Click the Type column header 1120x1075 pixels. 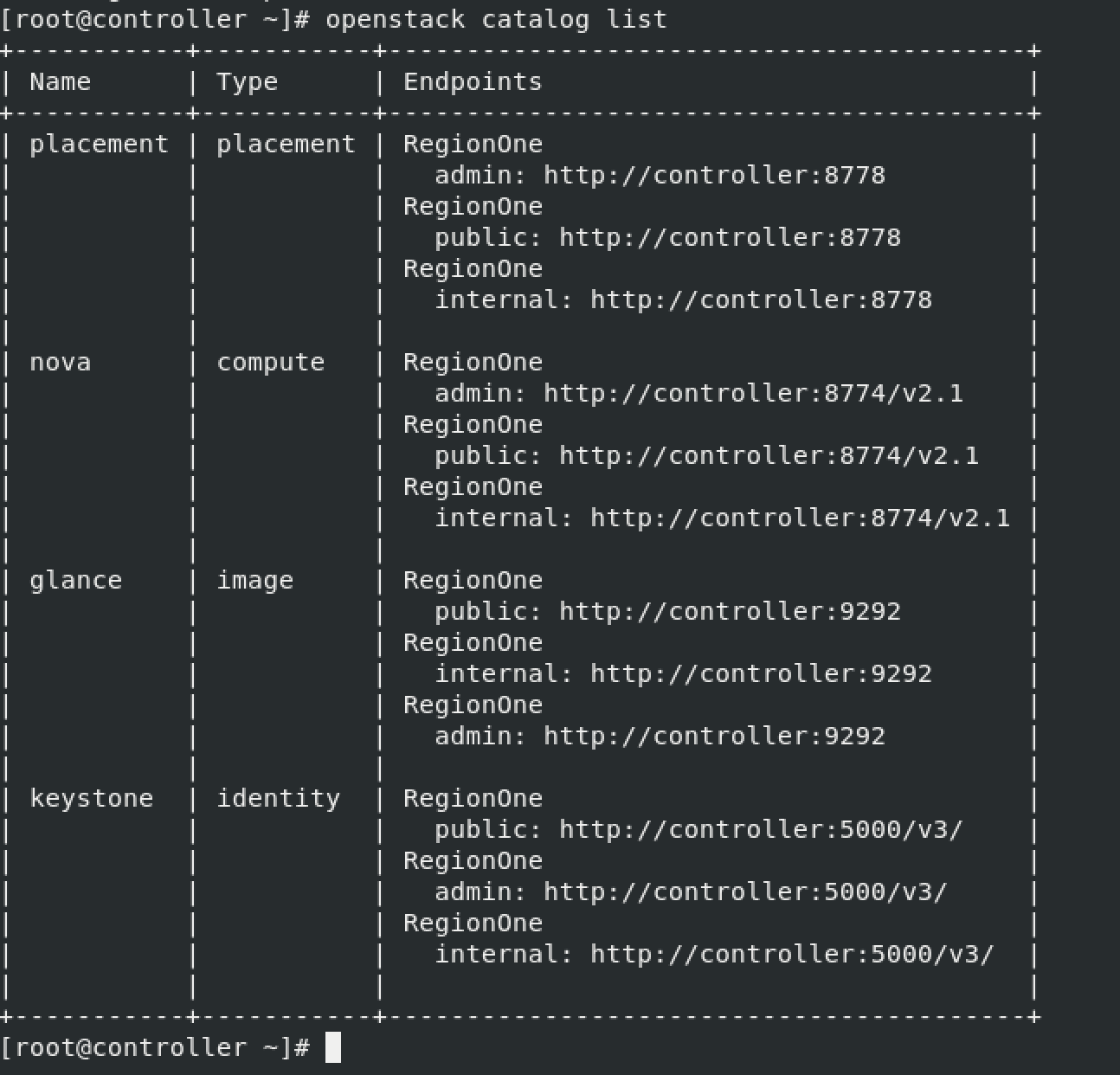coord(247,83)
